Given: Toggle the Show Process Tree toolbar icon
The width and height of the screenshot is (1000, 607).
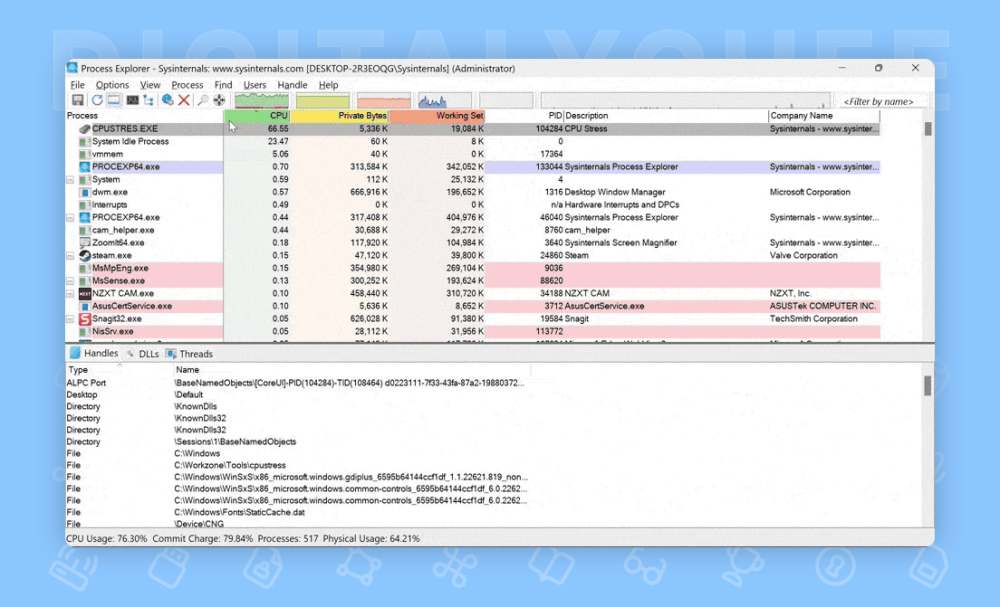Looking at the screenshot, I should pyautogui.click(x=149, y=100).
